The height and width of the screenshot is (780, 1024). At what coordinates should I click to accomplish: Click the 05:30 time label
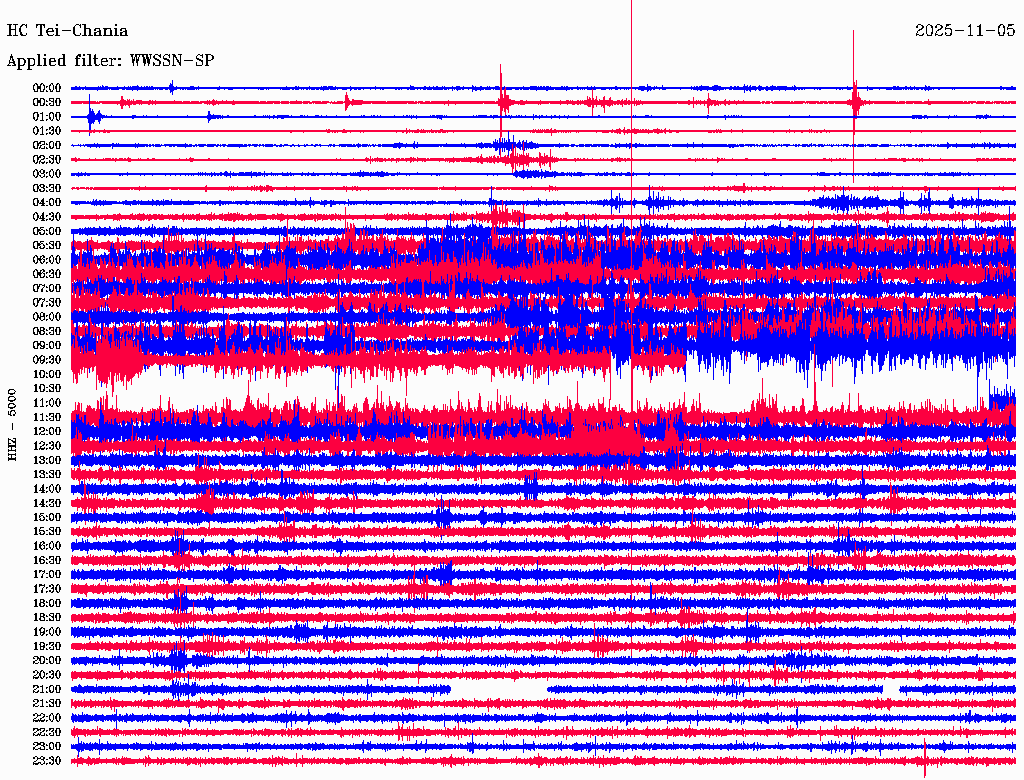pyautogui.click(x=47, y=245)
